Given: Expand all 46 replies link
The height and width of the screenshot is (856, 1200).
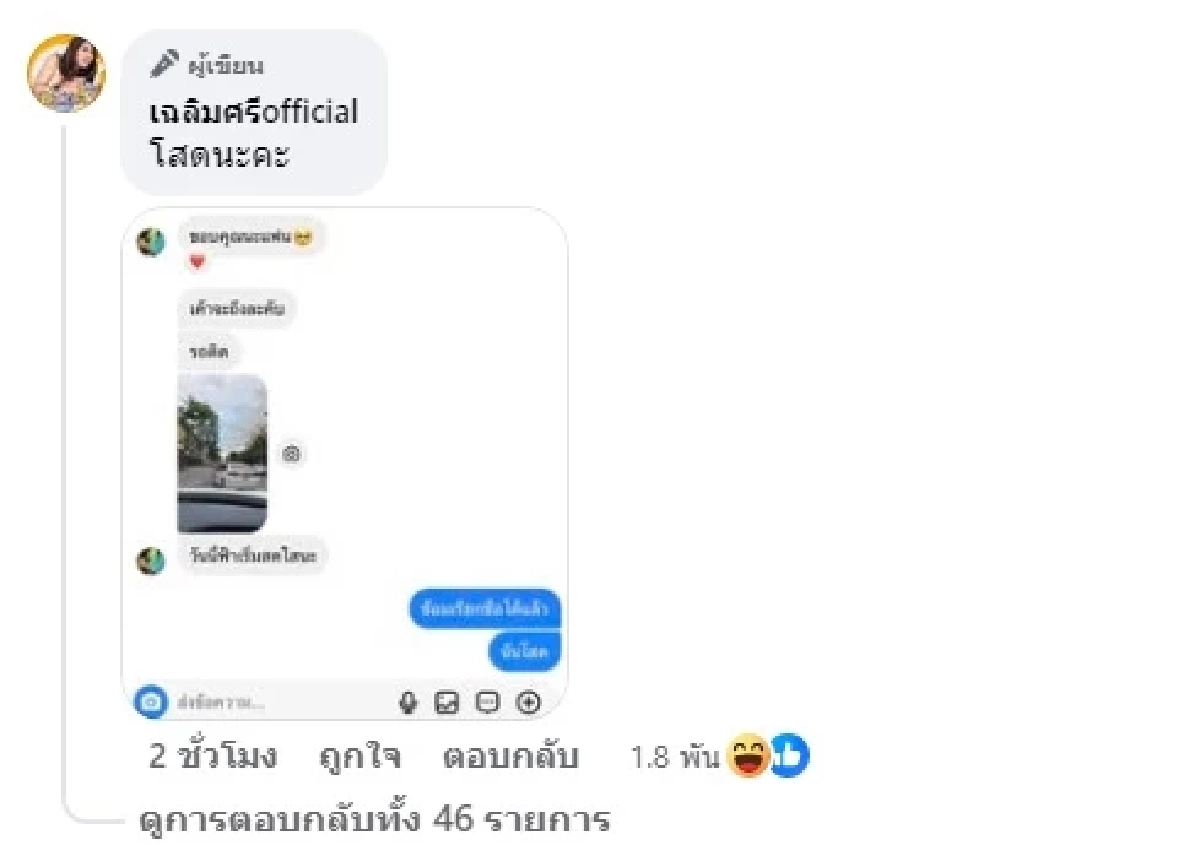Looking at the screenshot, I should (x=374, y=821).
